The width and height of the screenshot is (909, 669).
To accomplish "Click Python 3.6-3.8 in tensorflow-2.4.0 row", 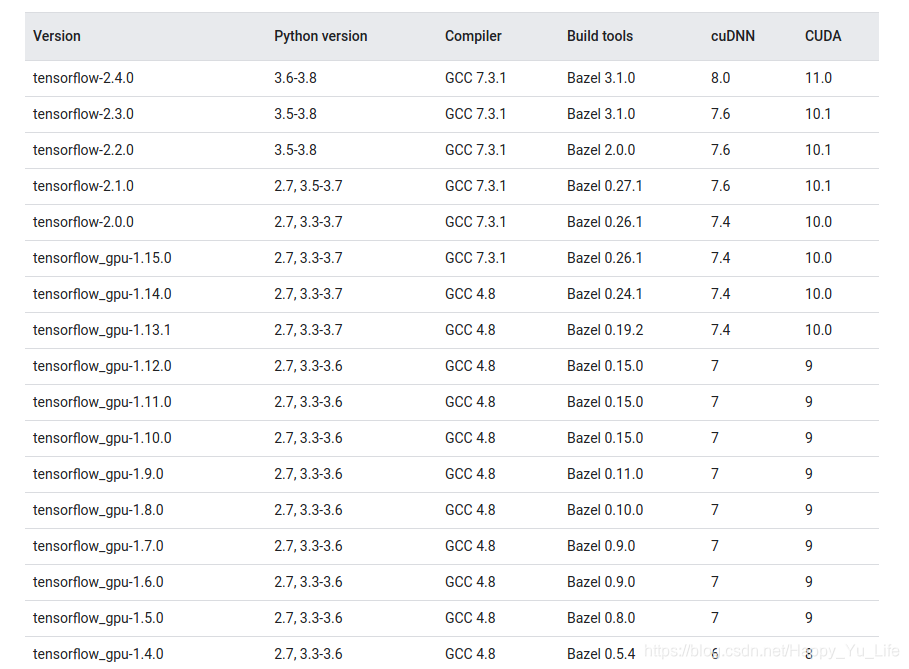I will 295,78.
